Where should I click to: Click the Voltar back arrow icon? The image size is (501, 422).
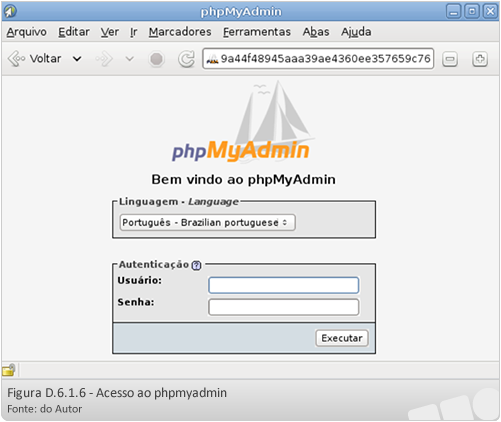pos(16,59)
